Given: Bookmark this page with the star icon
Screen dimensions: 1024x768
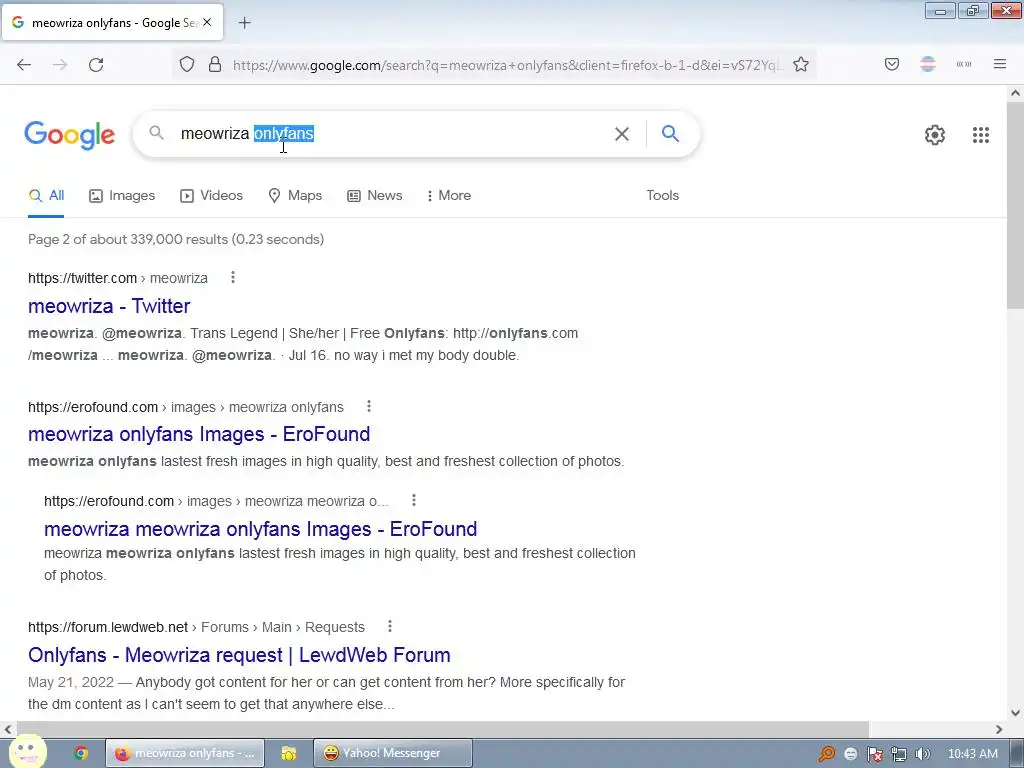Looking at the screenshot, I should [801, 65].
